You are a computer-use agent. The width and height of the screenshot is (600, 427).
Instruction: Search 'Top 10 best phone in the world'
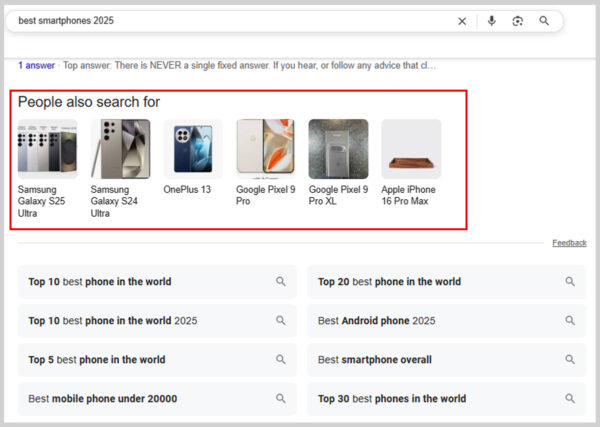tap(157, 282)
